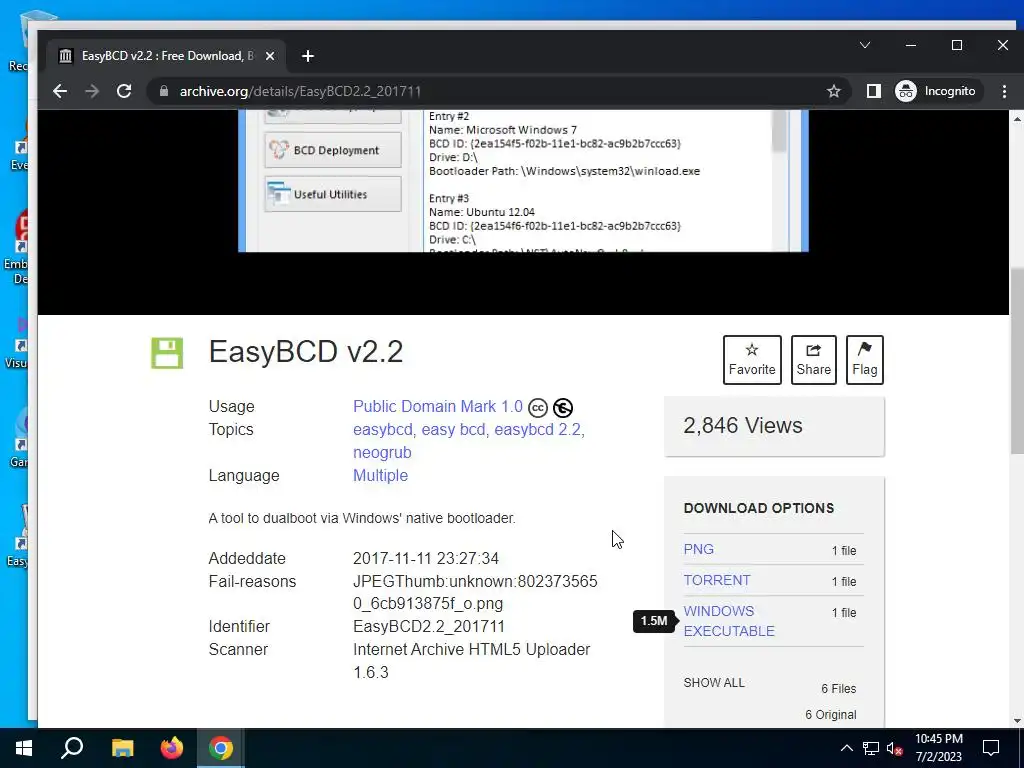Open taskbar Search magnifier
Viewport: 1024px width, 768px height.
[x=72, y=748]
